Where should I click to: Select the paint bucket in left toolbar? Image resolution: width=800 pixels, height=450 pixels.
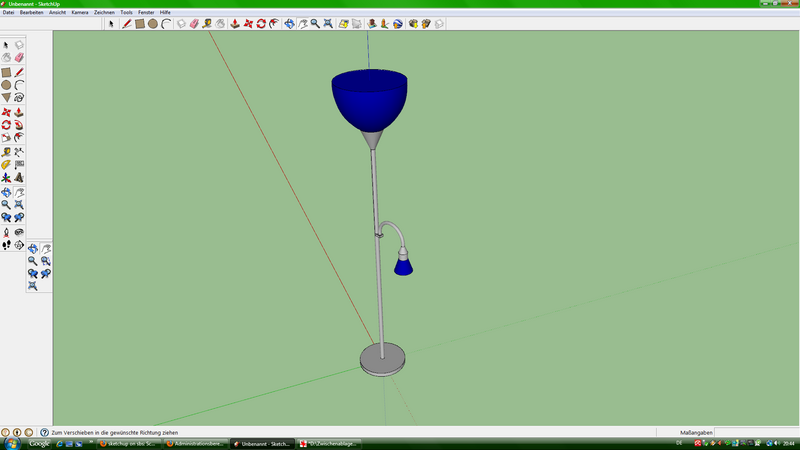(7, 58)
